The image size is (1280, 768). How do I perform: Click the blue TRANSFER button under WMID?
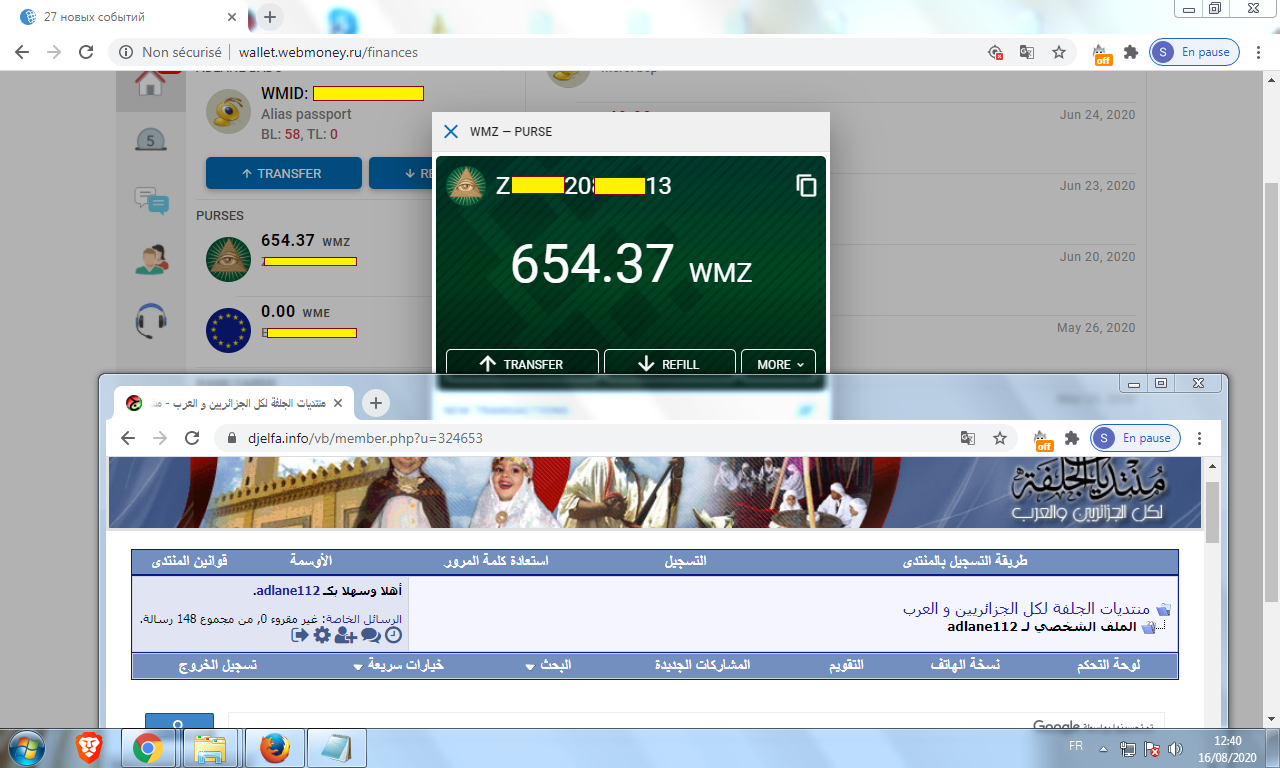[283, 173]
